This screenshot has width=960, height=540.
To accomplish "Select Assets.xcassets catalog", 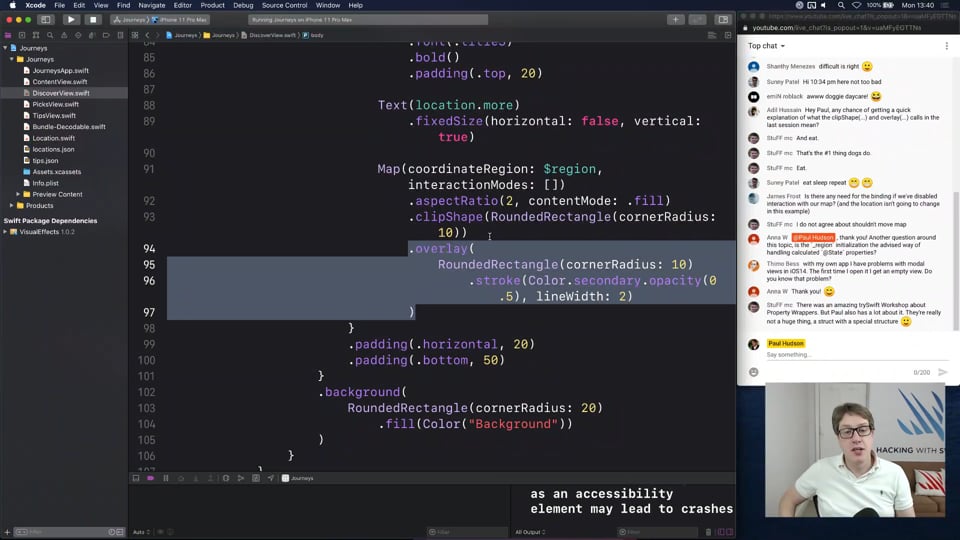I will pos(56,172).
